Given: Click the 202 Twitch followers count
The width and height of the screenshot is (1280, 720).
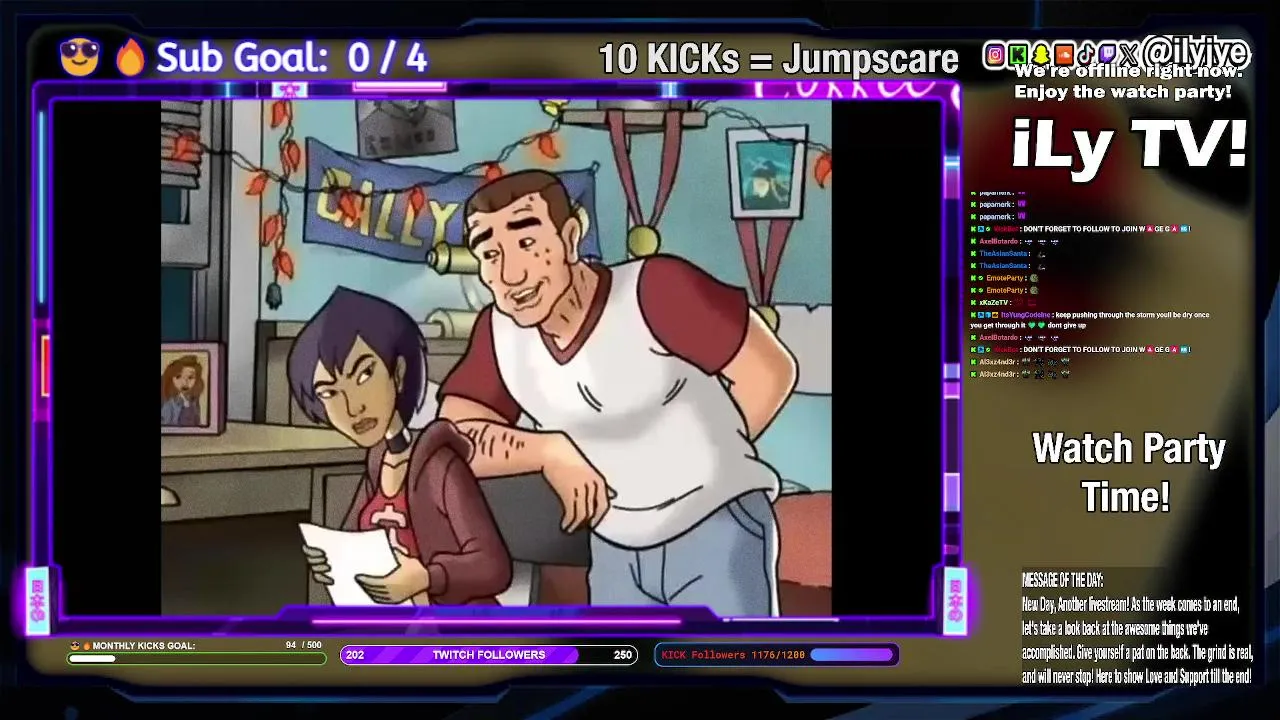Looking at the screenshot, I should pos(355,655).
